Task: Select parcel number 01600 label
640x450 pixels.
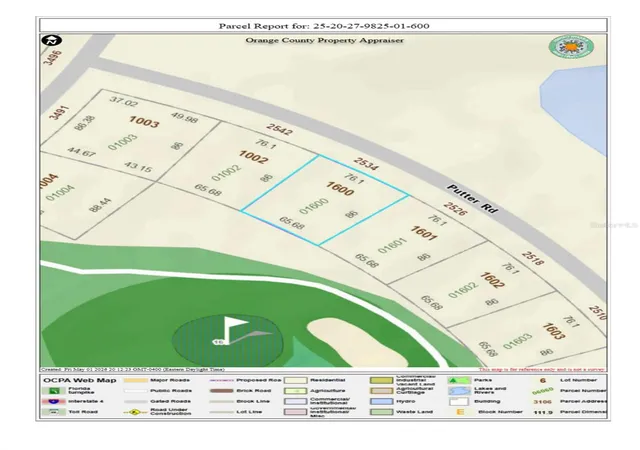Action: coord(313,206)
